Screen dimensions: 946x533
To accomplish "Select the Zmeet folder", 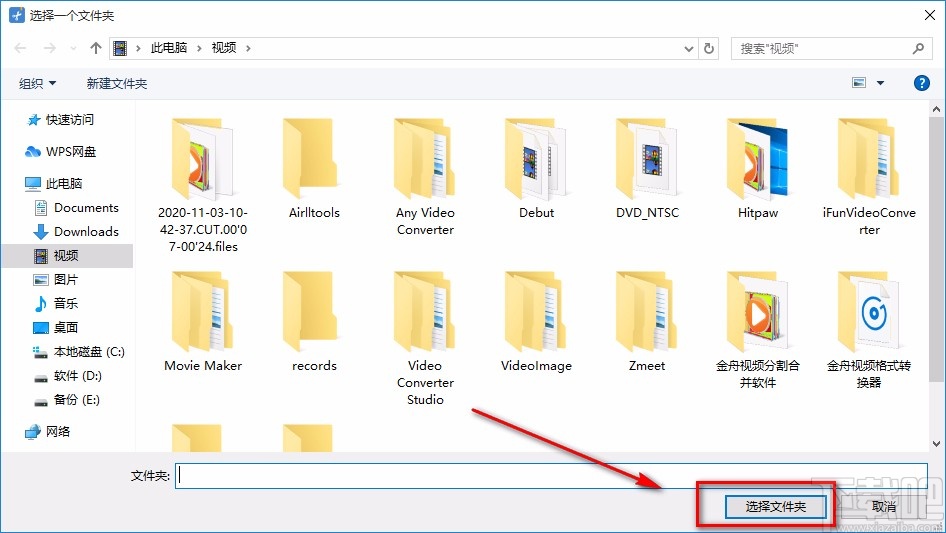I will coord(647,322).
